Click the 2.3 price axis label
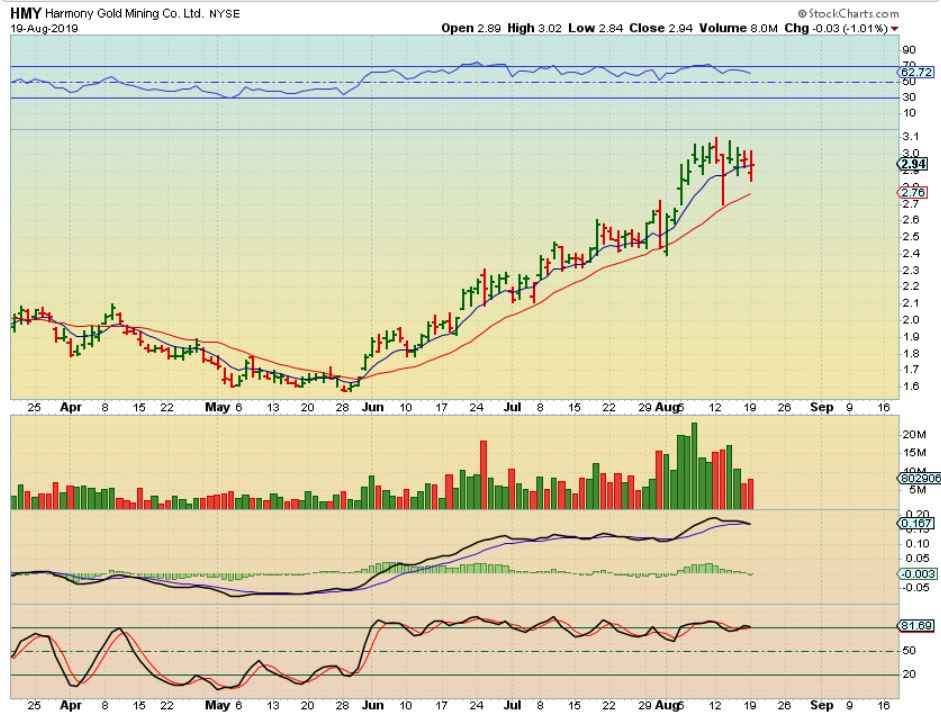This screenshot has height=719, width=941. pyautogui.click(x=910, y=270)
